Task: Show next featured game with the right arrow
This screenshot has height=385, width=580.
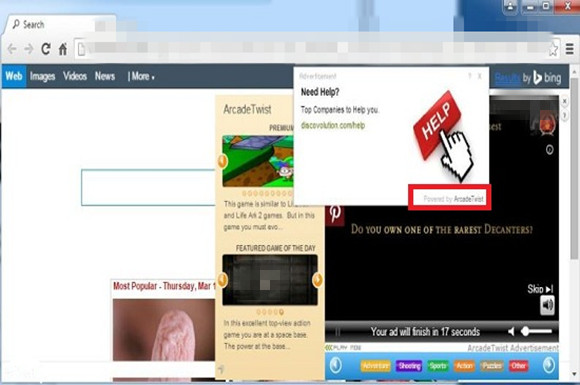Action: (317, 280)
